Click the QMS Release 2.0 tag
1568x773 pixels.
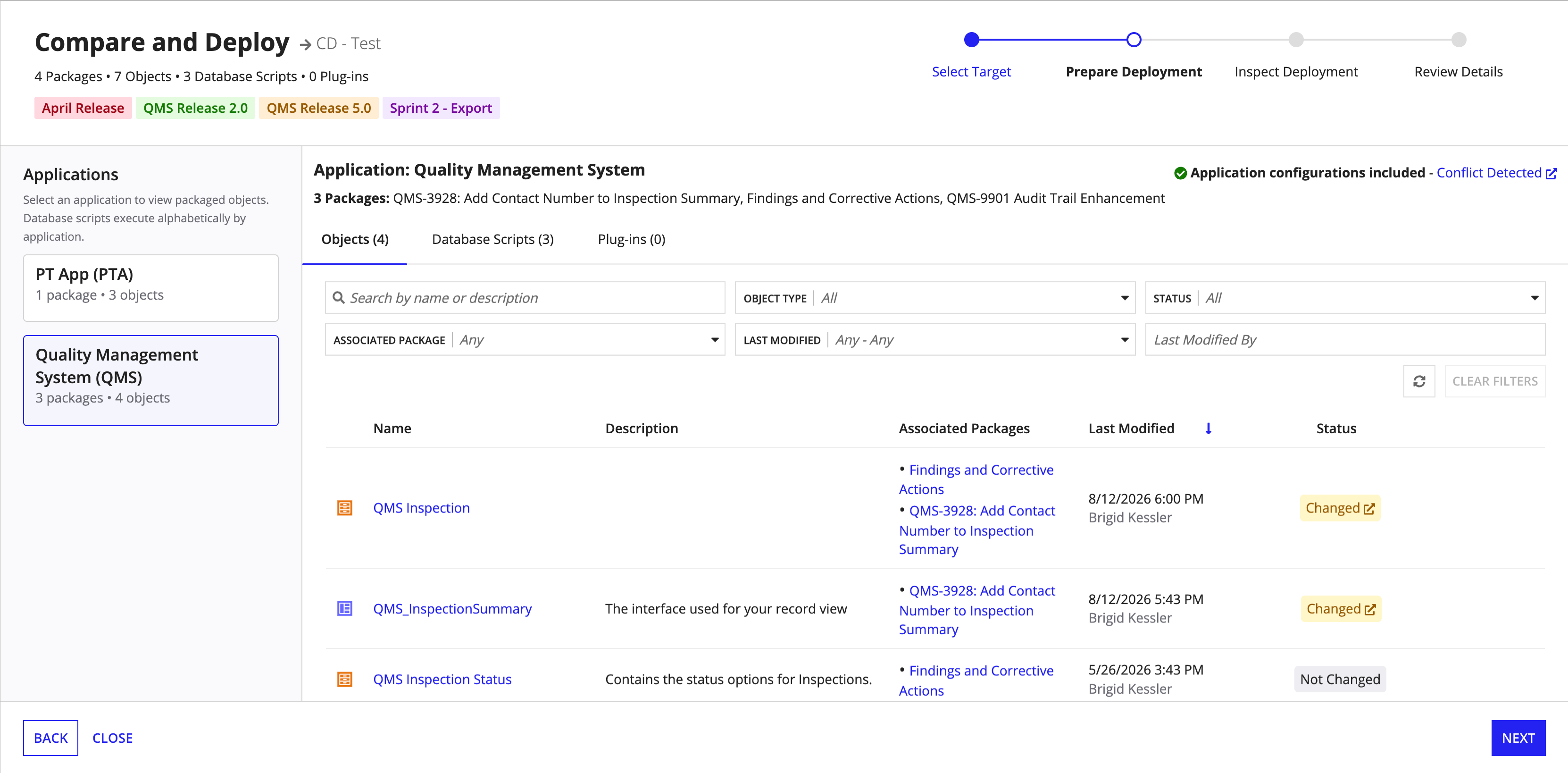pos(195,108)
